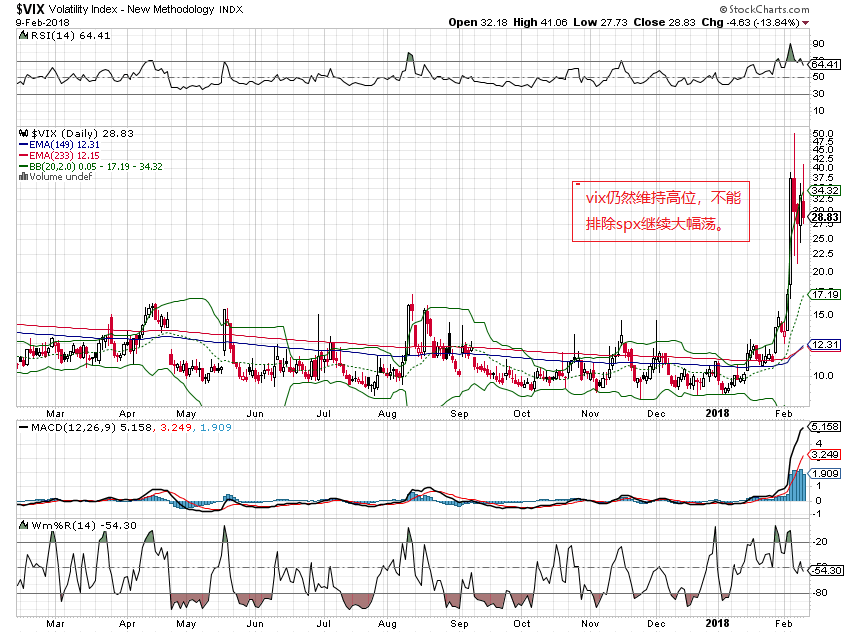Click the red EMA(233) legend line marker
850x633 pixels.
pyautogui.click(x=26, y=156)
